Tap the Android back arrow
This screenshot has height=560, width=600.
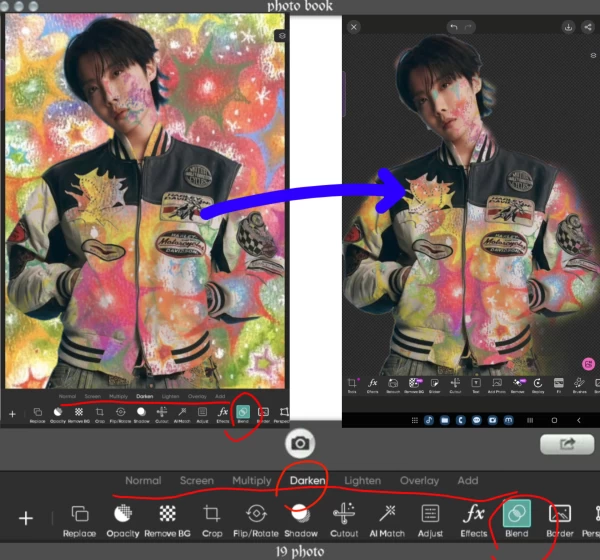click(579, 420)
